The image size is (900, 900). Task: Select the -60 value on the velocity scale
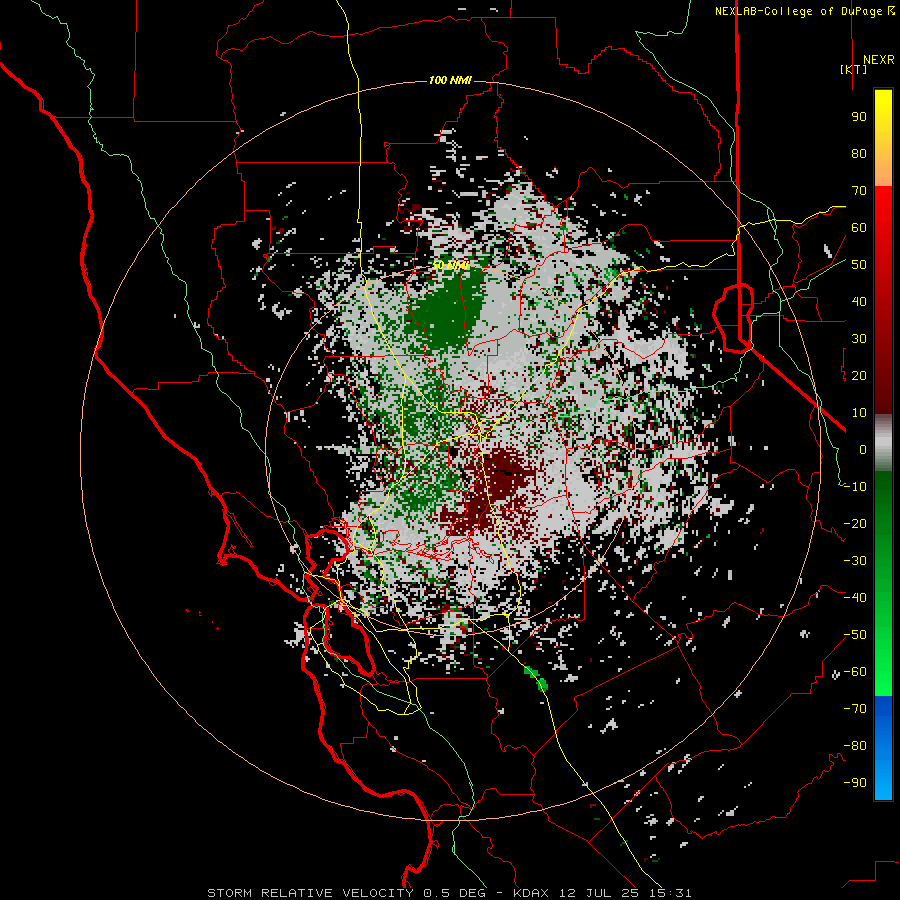click(855, 672)
